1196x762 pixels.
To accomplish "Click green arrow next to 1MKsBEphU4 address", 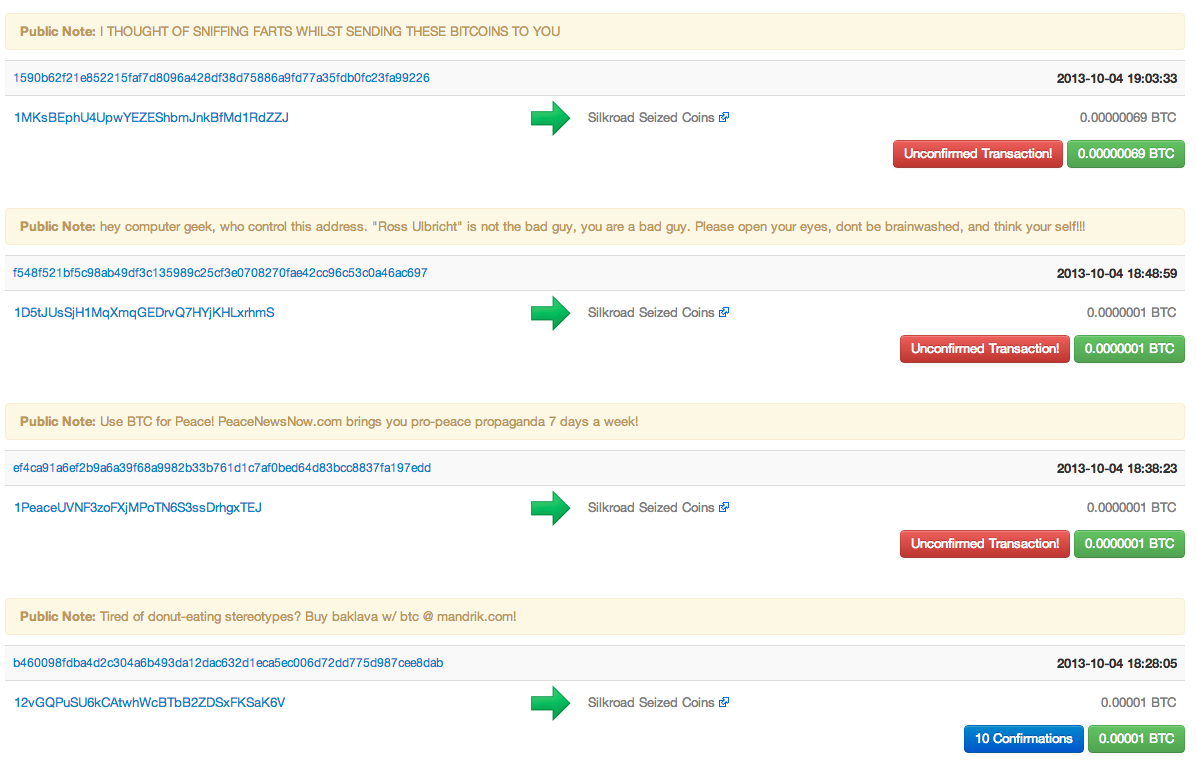I will [x=551, y=118].
